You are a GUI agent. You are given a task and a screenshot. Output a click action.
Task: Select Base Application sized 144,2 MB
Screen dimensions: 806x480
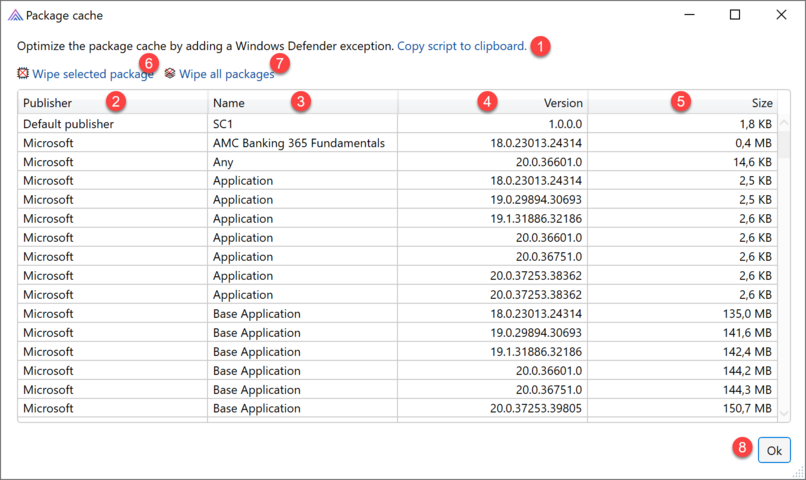pyautogui.click(x=397, y=371)
